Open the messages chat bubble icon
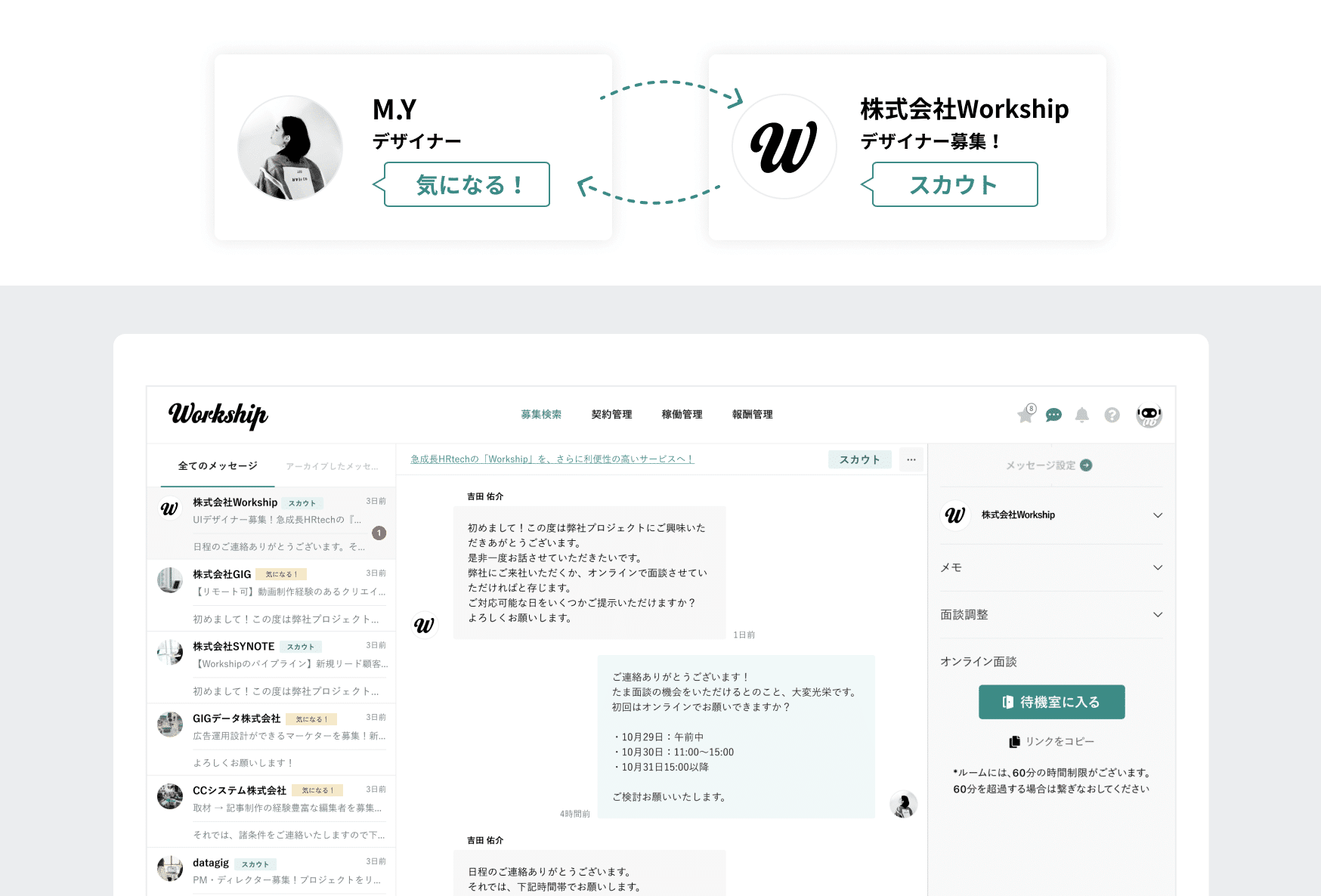1321x896 pixels. [x=1053, y=415]
